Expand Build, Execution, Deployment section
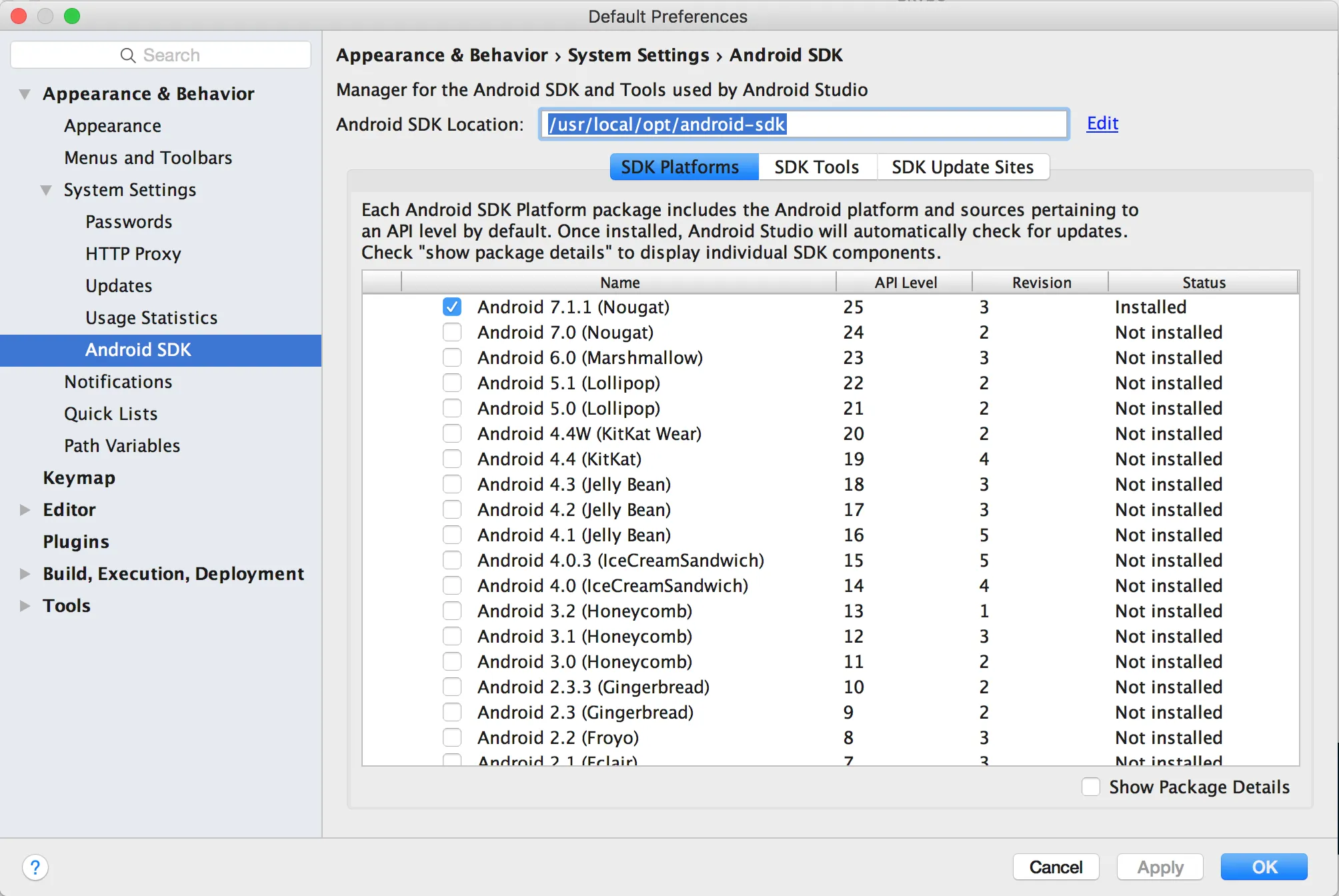The width and height of the screenshot is (1339, 896). (25, 574)
